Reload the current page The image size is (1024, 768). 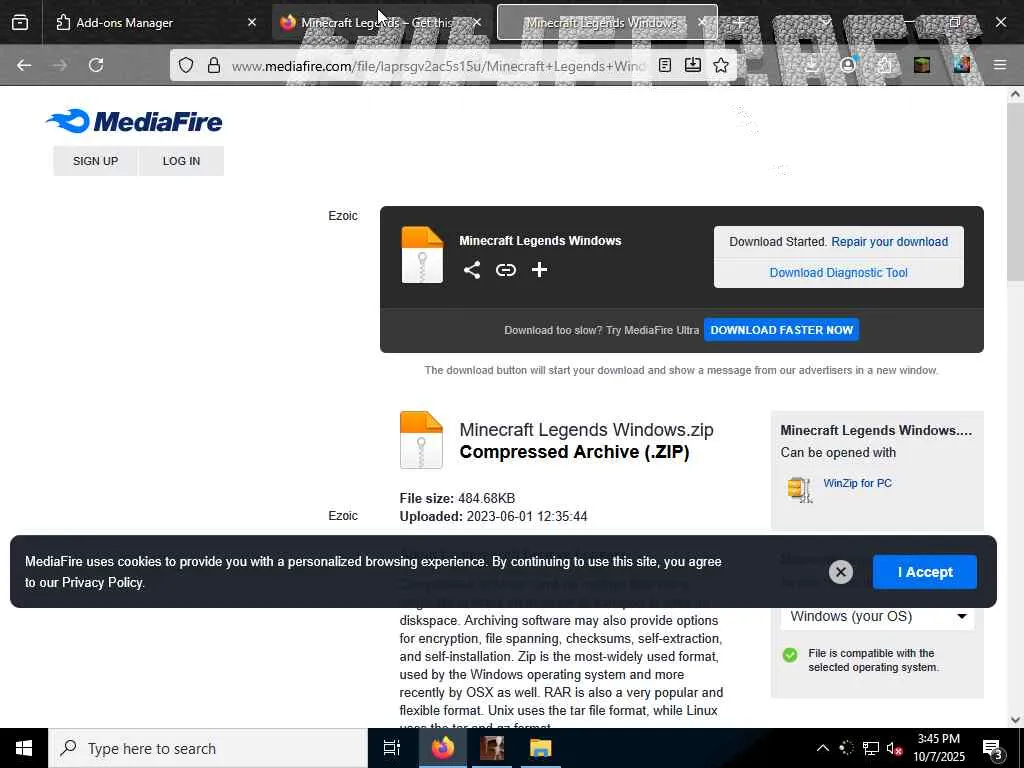click(96, 65)
